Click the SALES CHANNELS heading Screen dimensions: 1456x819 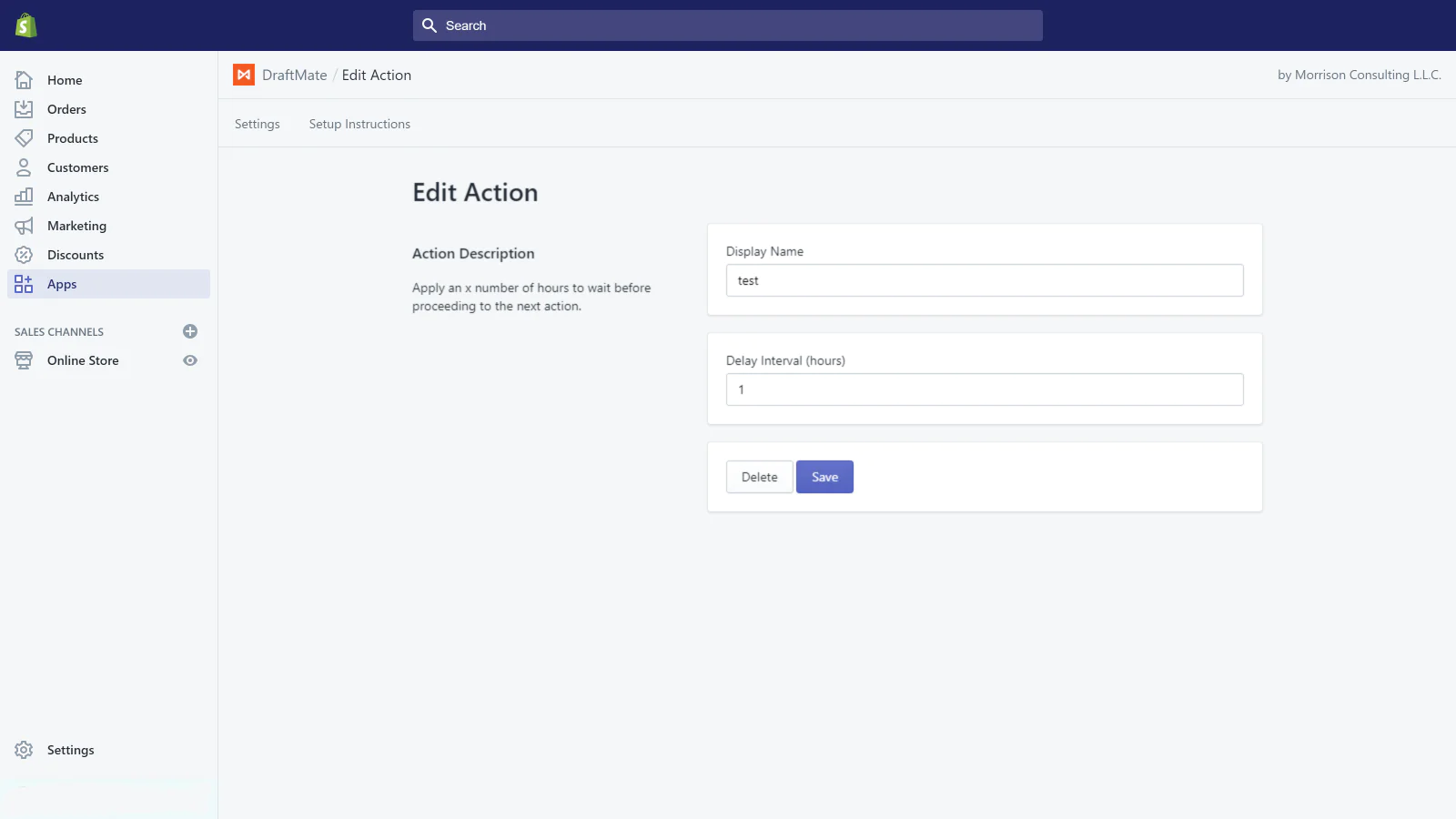pos(59,332)
